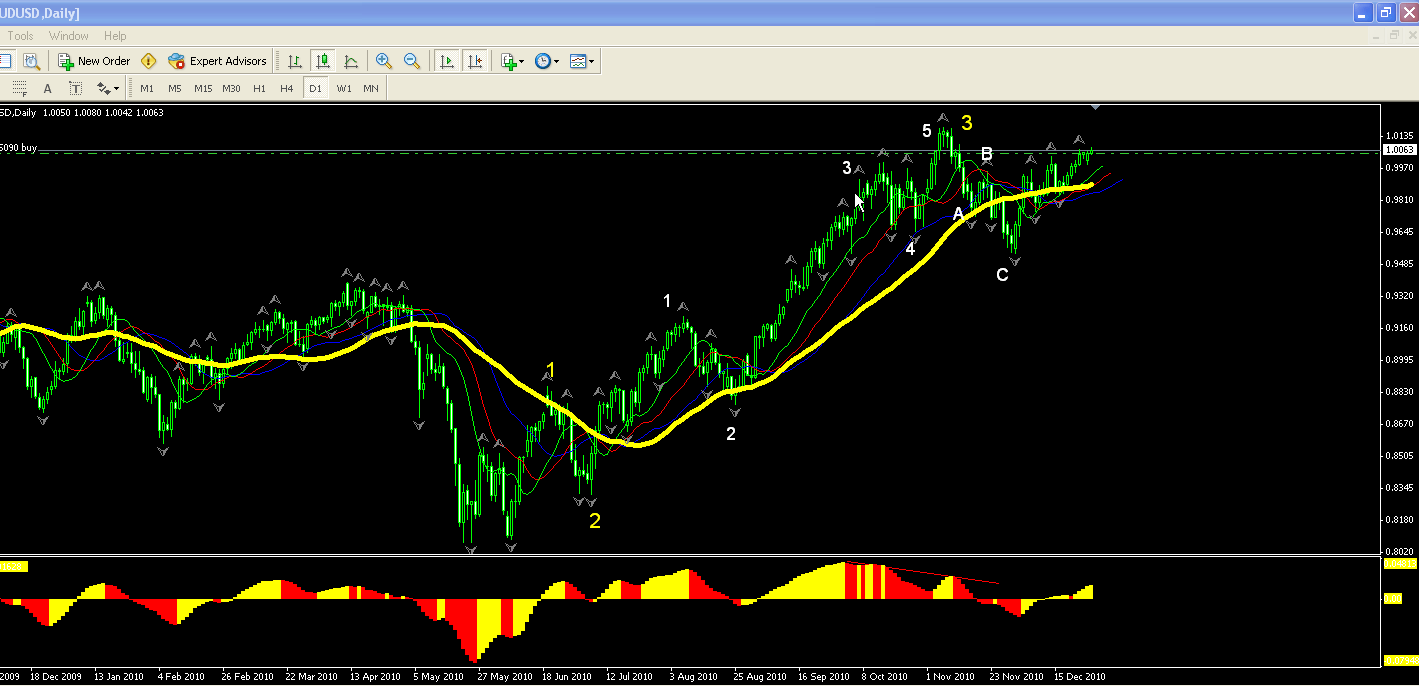Open the Indicators list dropdown
The height and width of the screenshot is (686, 1419).
pos(512,61)
